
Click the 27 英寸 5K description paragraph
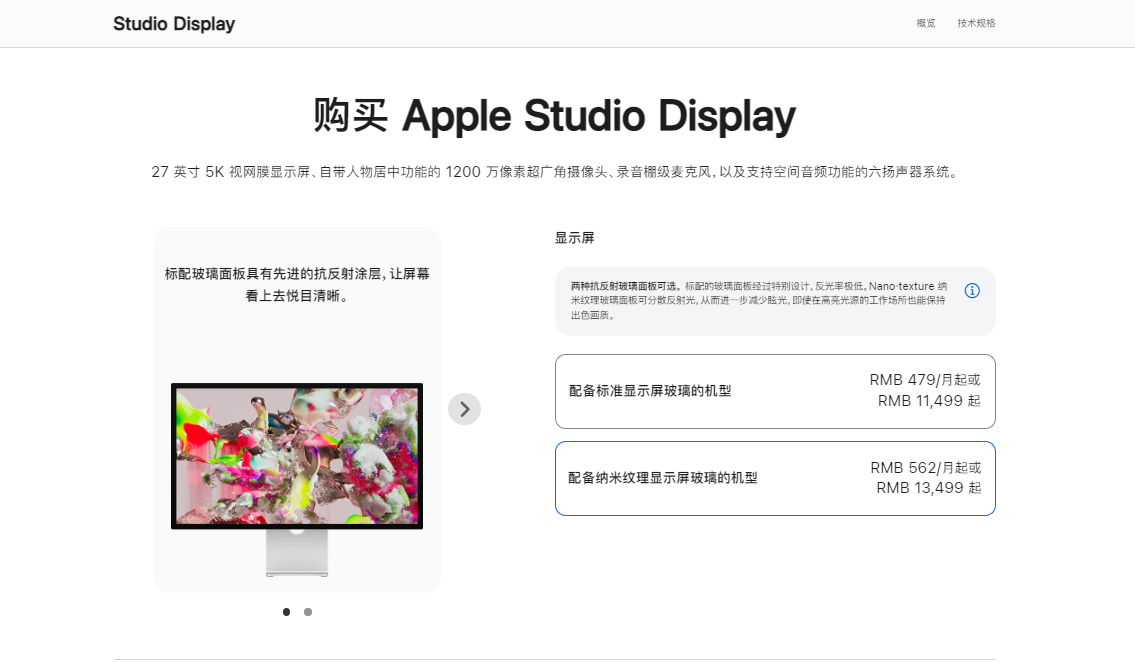(554, 172)
